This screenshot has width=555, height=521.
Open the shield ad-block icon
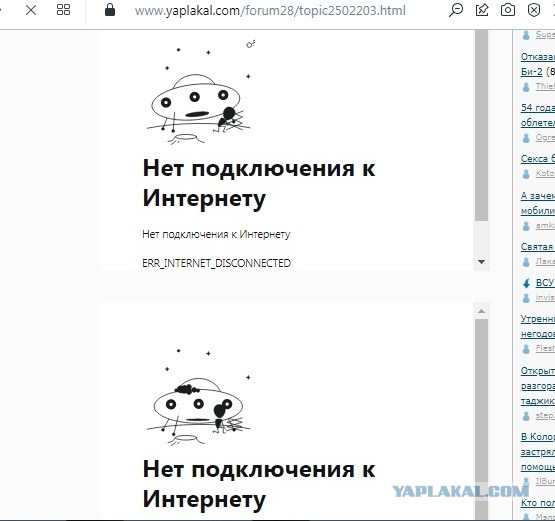point(534,10)
